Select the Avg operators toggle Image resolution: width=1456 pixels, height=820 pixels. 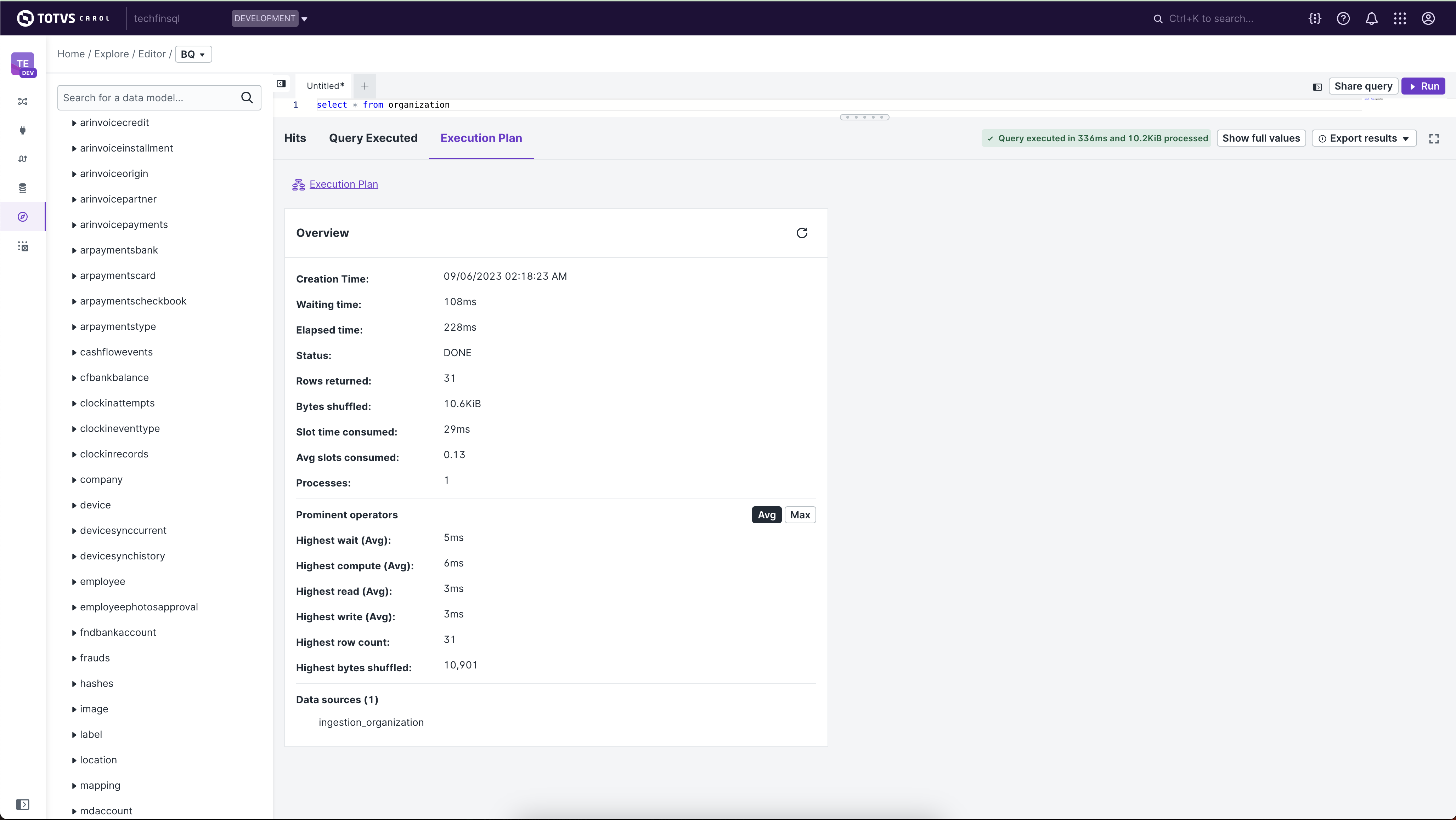766,515
